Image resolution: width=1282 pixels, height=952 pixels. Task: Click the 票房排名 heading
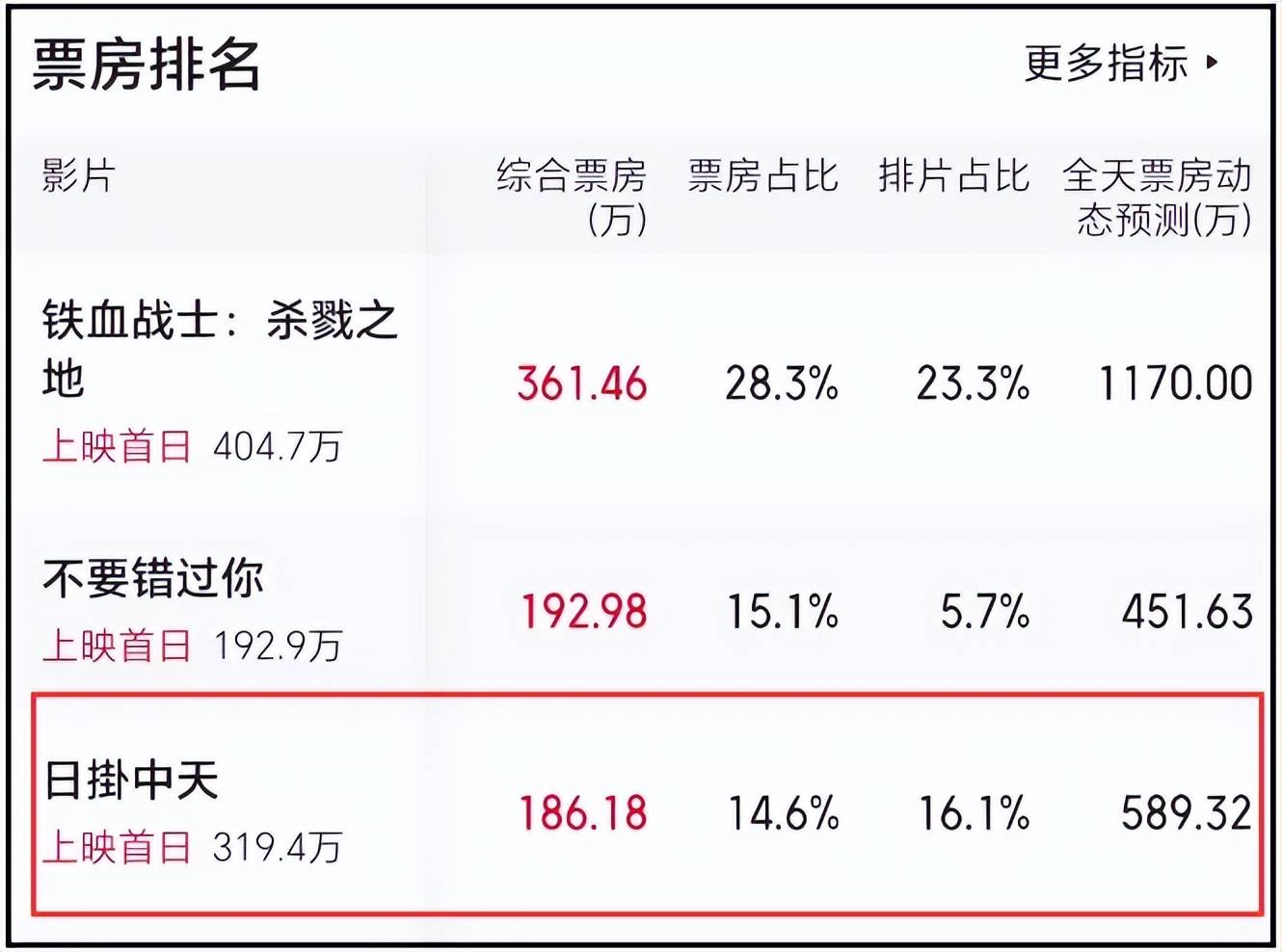tap(147, 65)
